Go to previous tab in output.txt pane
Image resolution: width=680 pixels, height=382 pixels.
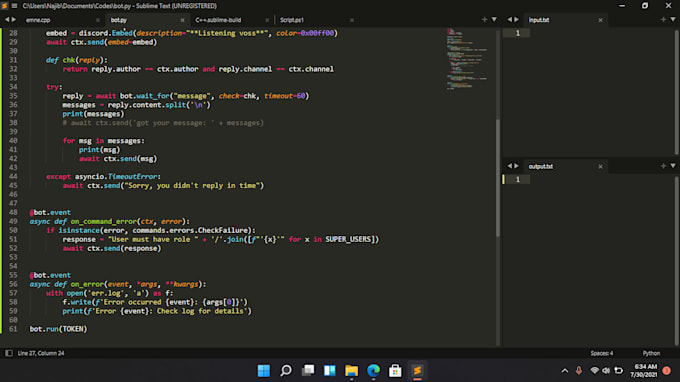[510, 166]
